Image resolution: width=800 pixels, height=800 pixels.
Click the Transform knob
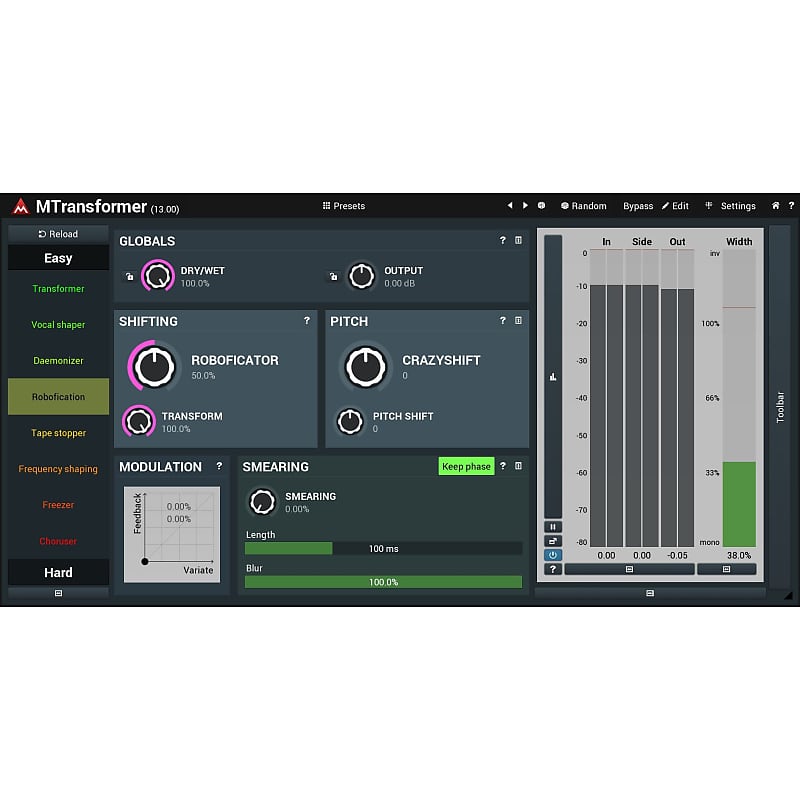coord(140,421)
